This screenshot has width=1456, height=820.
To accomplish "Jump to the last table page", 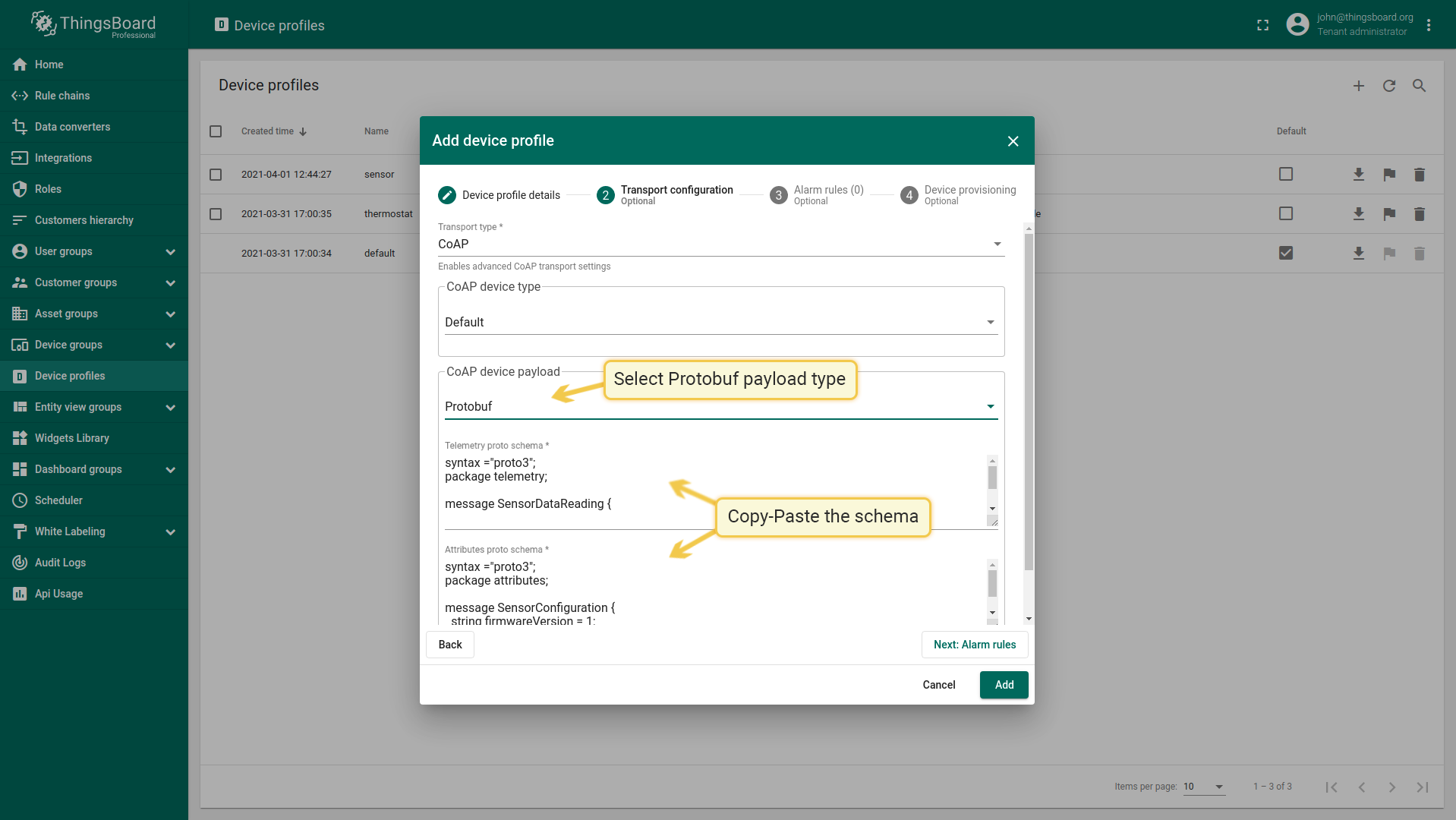I will (1423, 787).
